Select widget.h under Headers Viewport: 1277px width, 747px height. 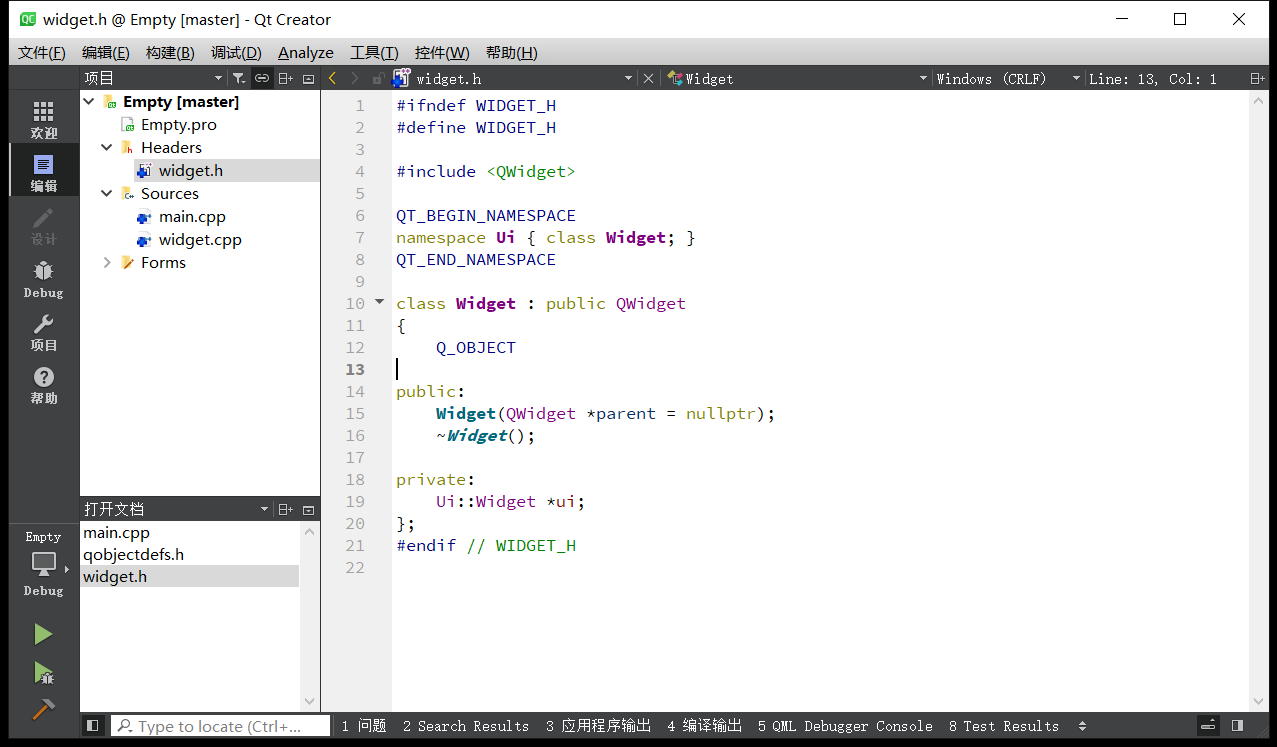(190, 171)
